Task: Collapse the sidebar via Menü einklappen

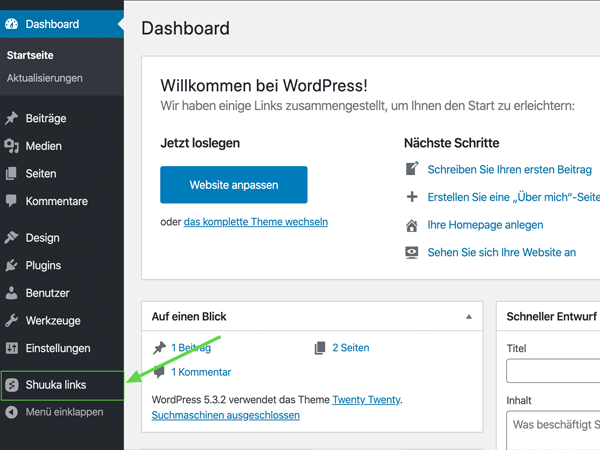Action: pos(62,412)
